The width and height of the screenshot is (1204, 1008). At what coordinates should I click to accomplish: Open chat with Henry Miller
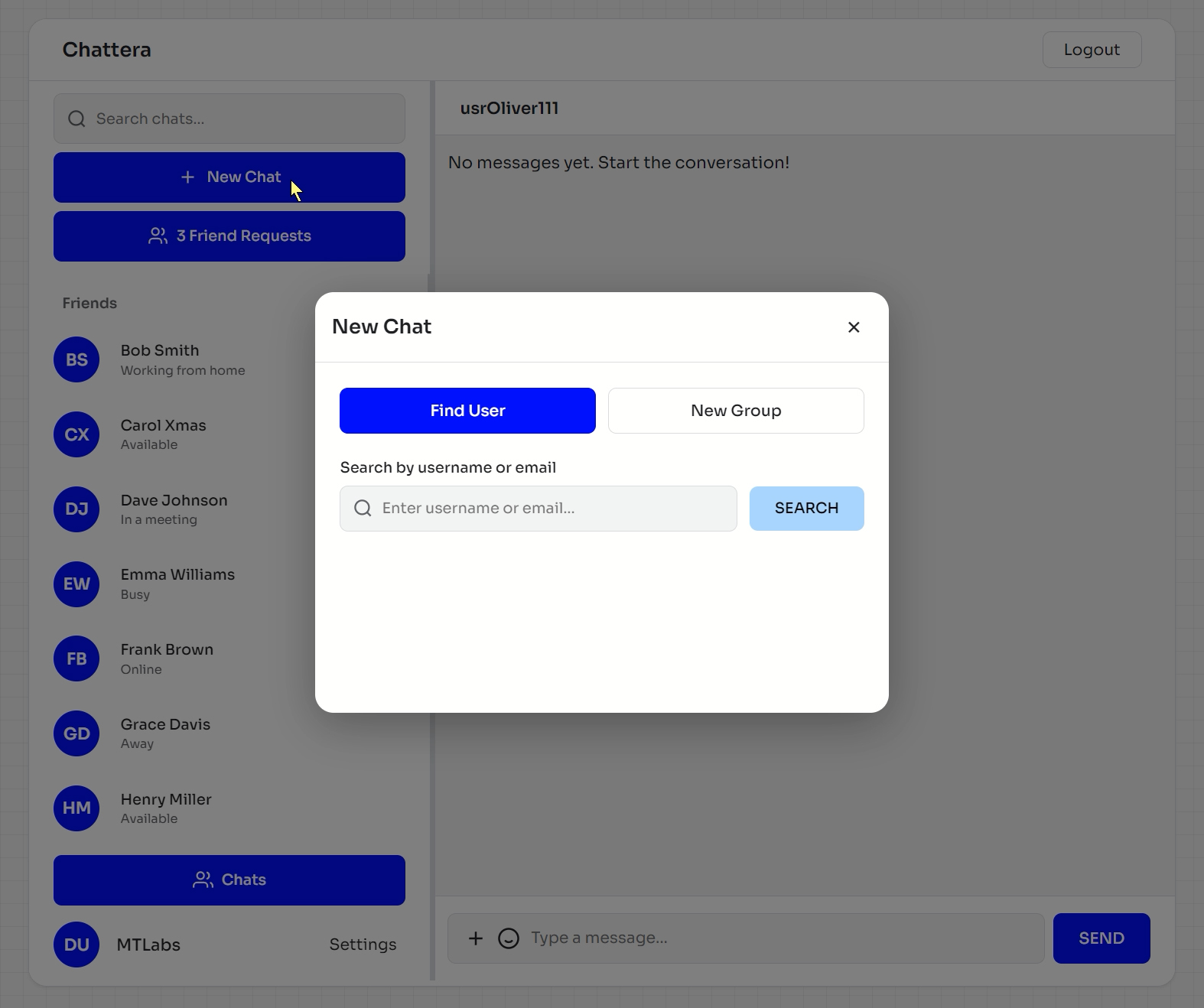229,808
